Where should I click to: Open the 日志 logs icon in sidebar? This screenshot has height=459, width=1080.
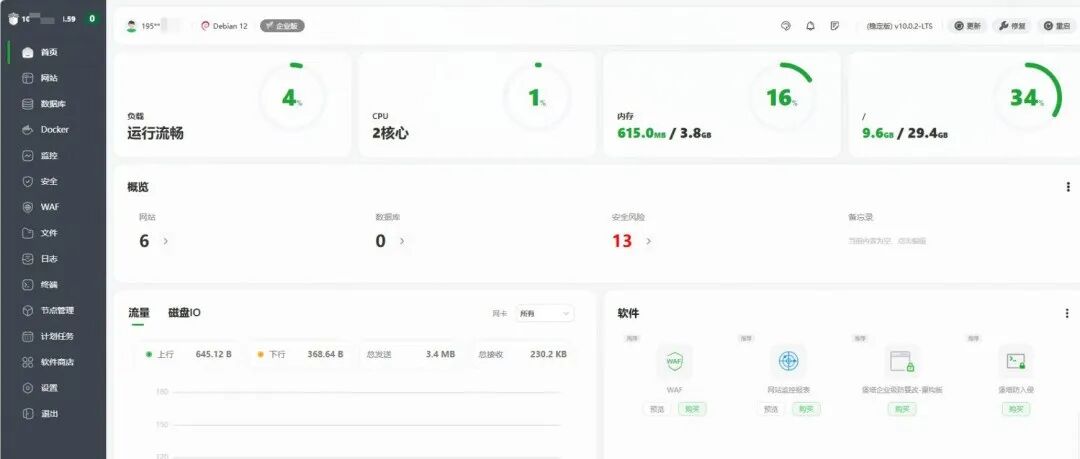tap(28, 258)
